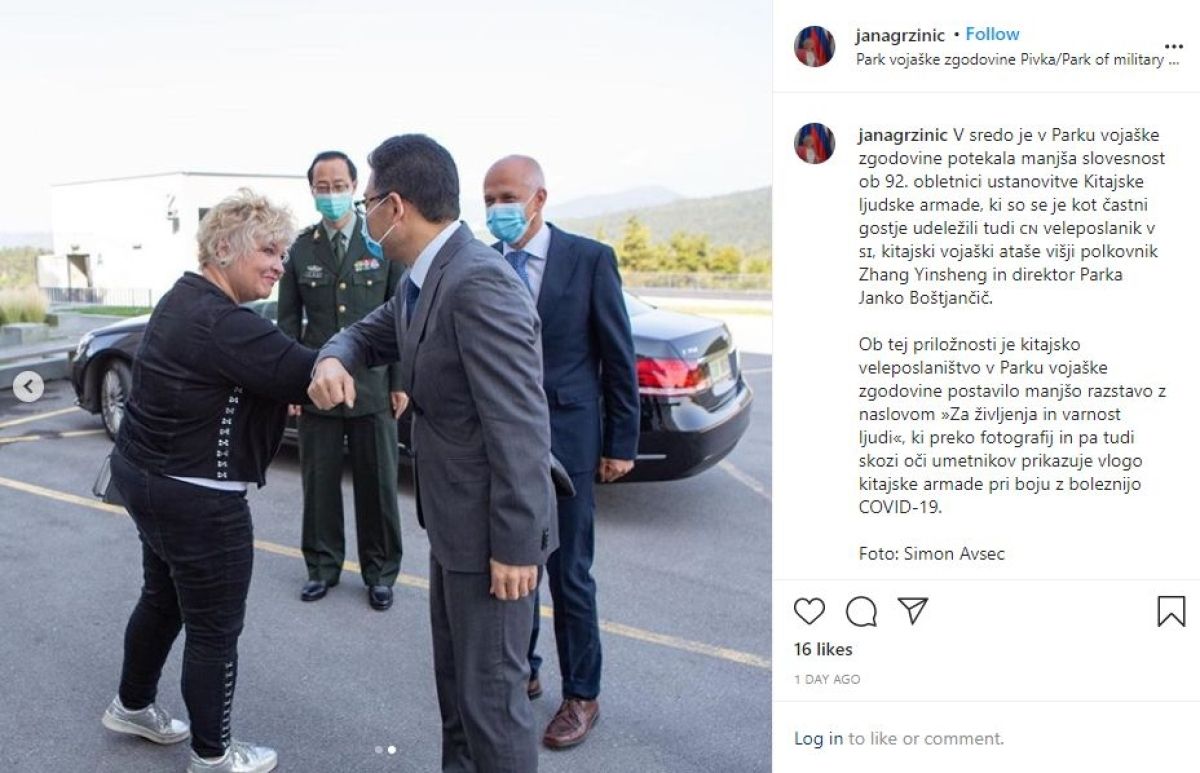1200x773 pixels.
Task: Click the username at the caption start
Action: click(x=904, y=134)
